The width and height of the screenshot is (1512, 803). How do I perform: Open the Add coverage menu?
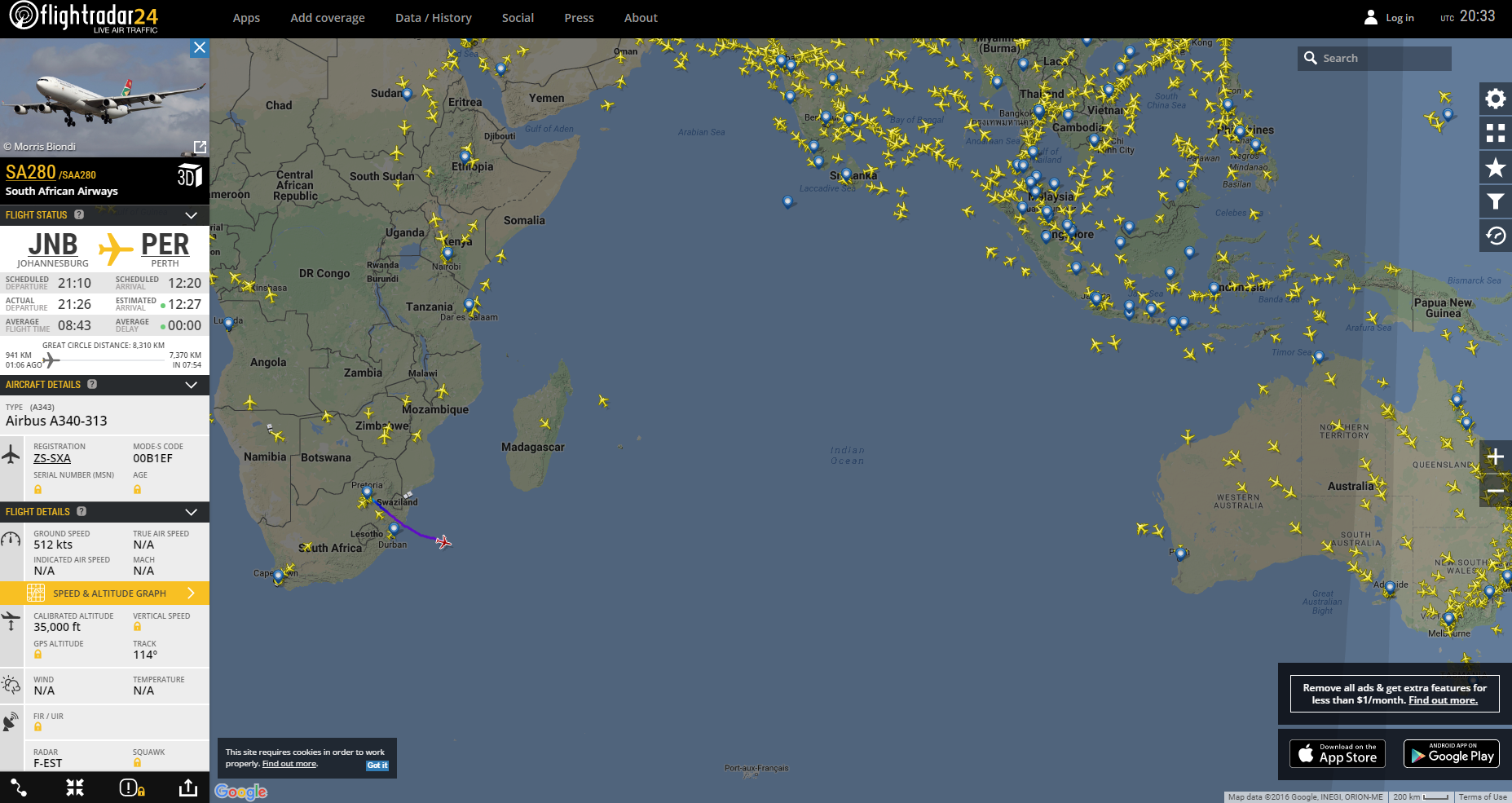pyautogui.click(x=328, y=18)
